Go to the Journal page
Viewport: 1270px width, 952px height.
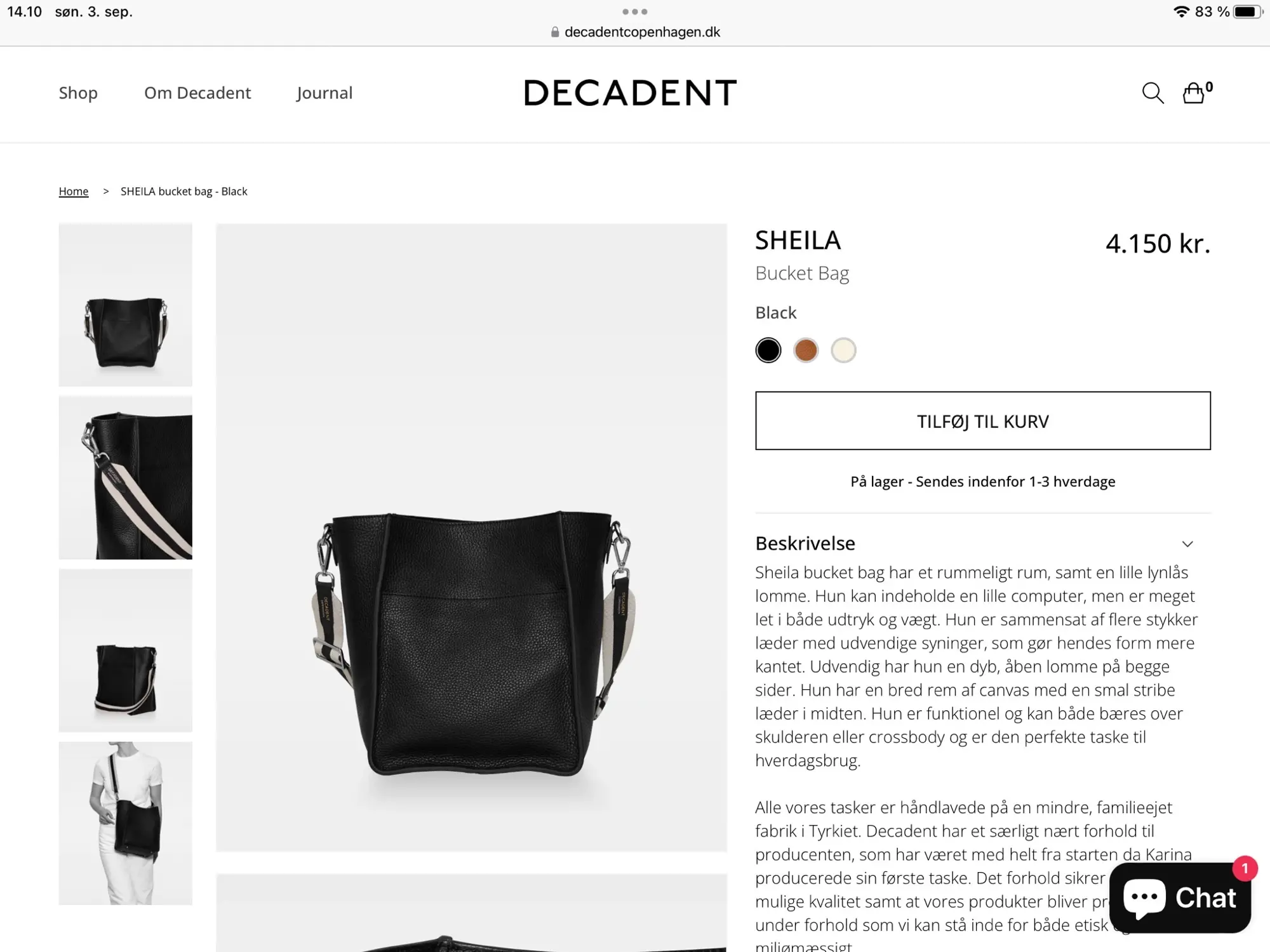(x=324, y=93)
